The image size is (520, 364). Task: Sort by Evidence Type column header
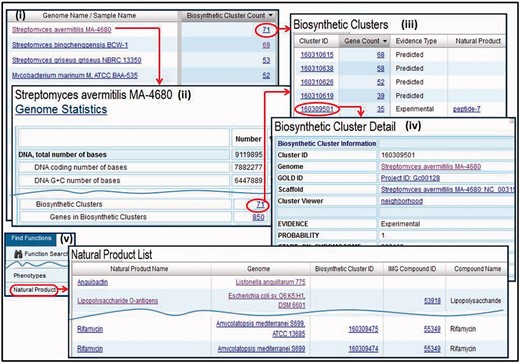tap(416, 41)
